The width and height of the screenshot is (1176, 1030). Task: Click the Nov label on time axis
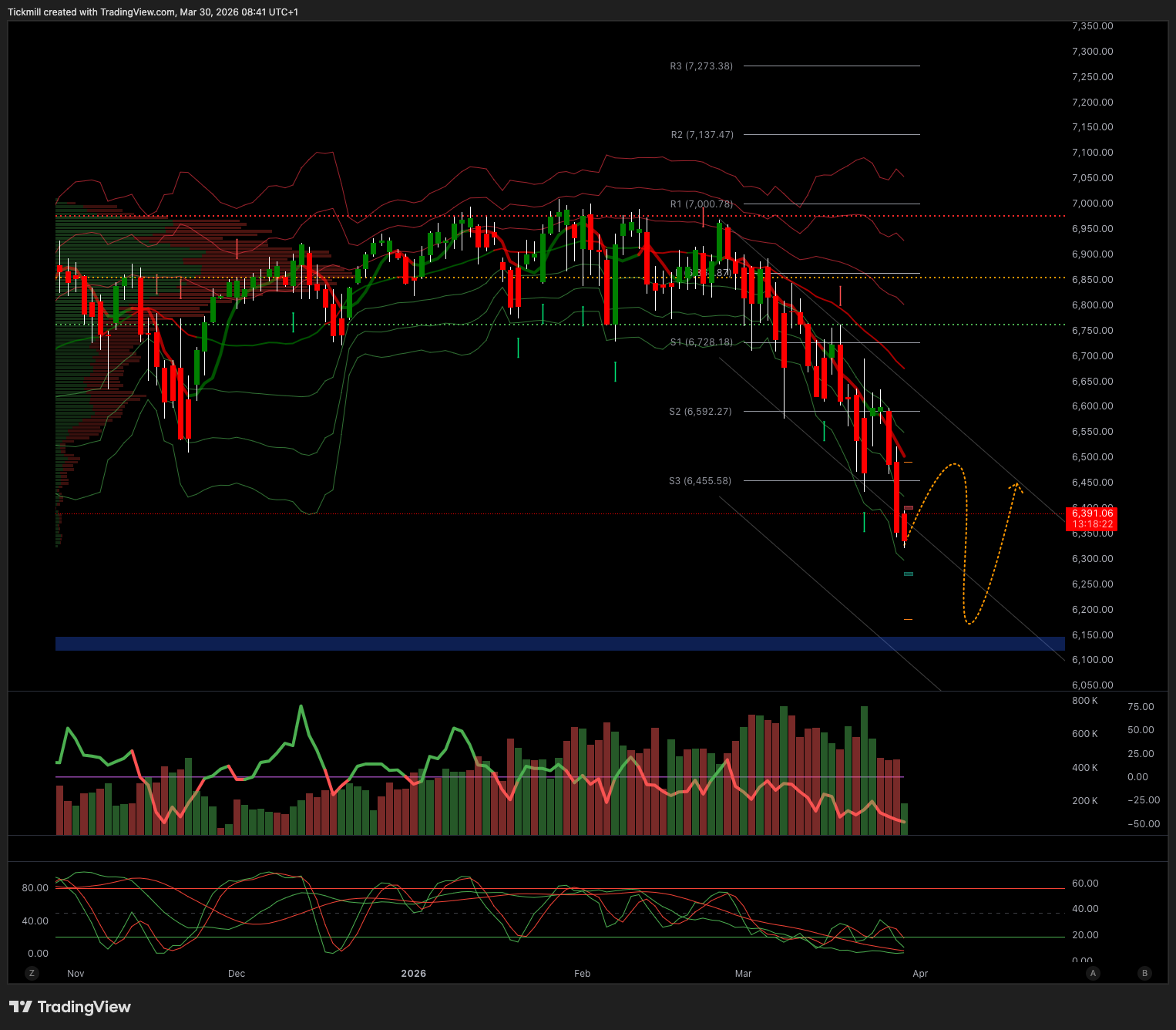pyautogui.click(x=76, y=973)
